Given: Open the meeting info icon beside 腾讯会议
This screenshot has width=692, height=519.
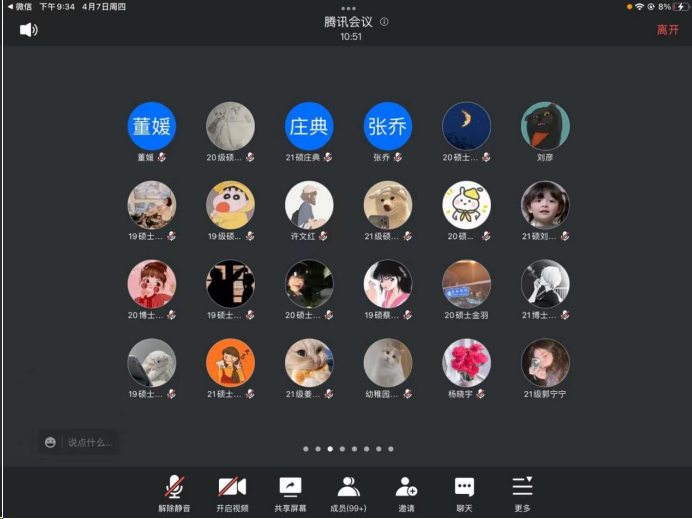Looking at the screenshot, I should (385, 22).
